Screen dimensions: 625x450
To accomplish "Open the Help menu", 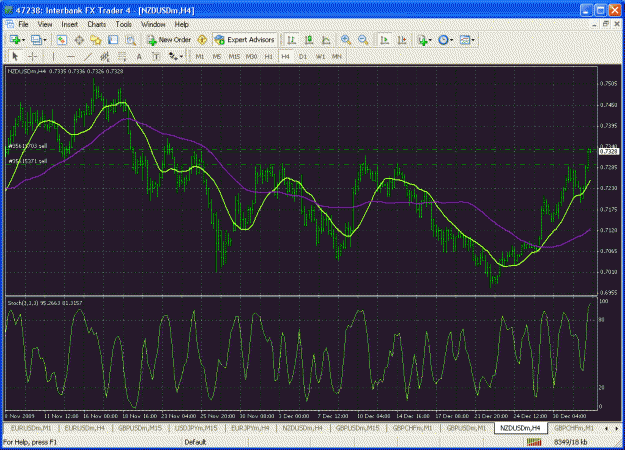I will tap(181, 24).
